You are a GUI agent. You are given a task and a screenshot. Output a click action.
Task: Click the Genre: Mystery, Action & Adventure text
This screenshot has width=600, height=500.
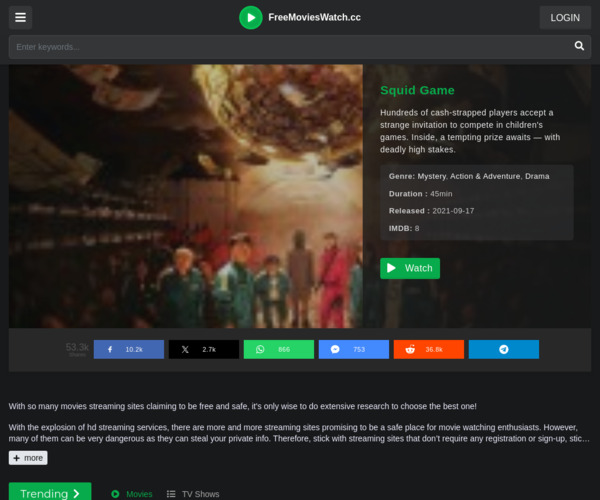[469, 176]
